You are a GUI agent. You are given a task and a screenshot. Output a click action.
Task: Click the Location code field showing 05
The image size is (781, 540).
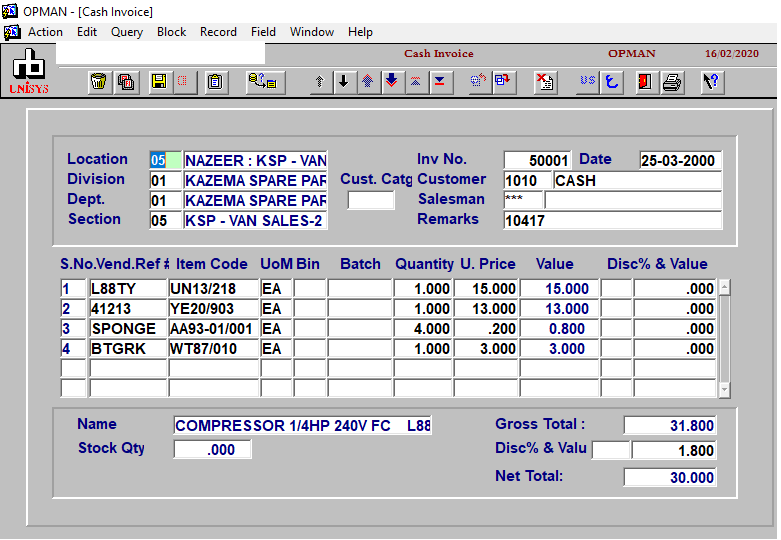pyautogui.click(x=165, y=160)
